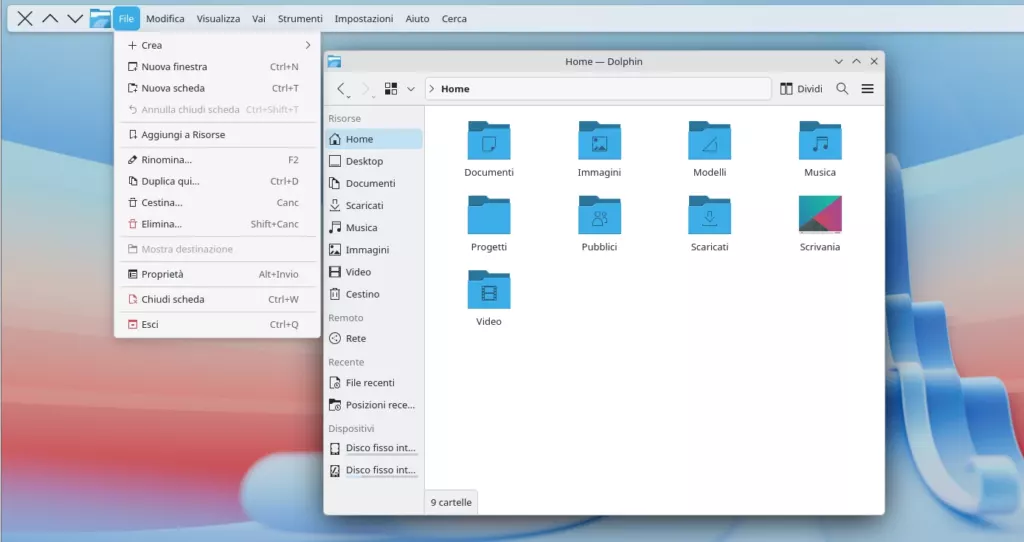1024x542 pixels.
Task: Click the Dolphin icon in window title bar
Action: pos(334,61)
